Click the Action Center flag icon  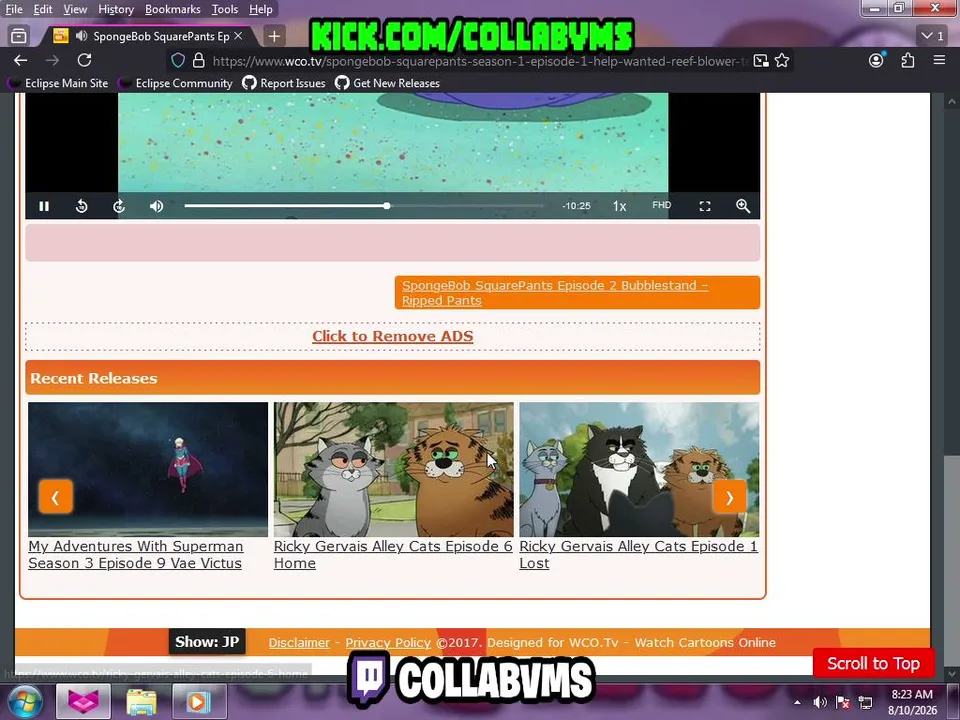pos(842,702)
